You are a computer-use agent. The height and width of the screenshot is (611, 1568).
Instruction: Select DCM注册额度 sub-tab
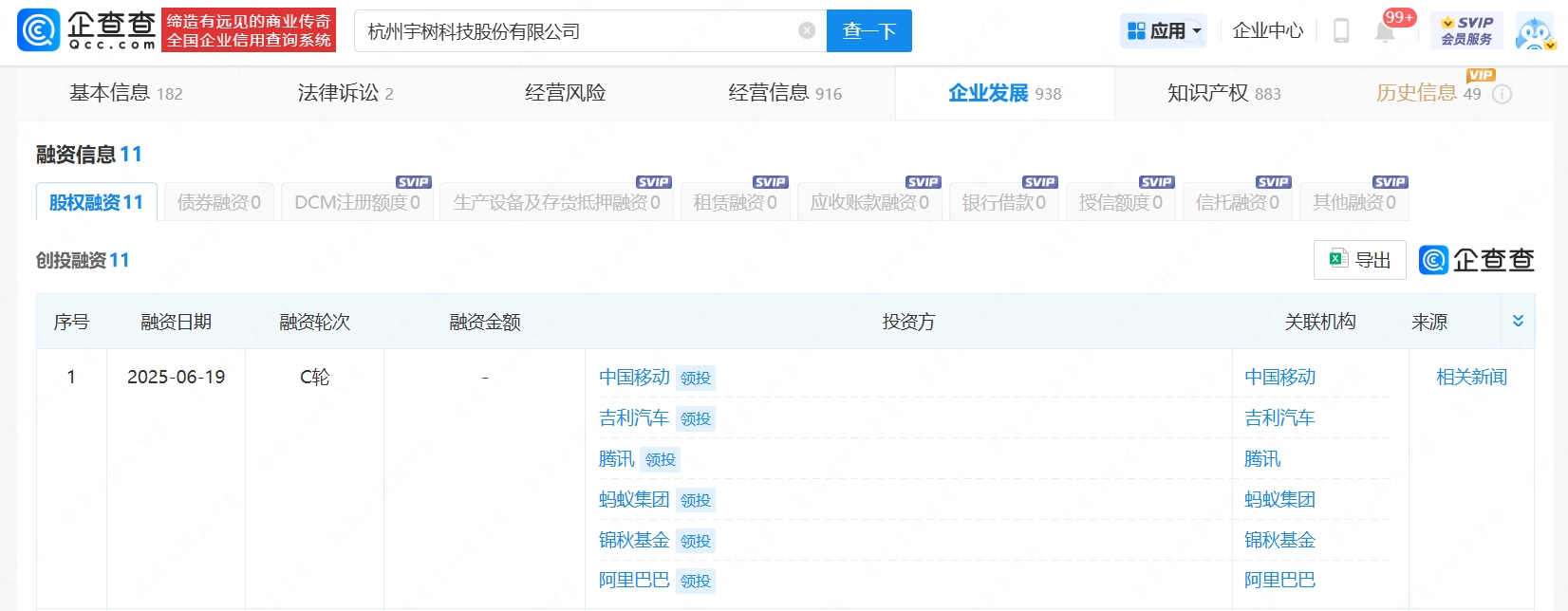[x=357, y=202]
